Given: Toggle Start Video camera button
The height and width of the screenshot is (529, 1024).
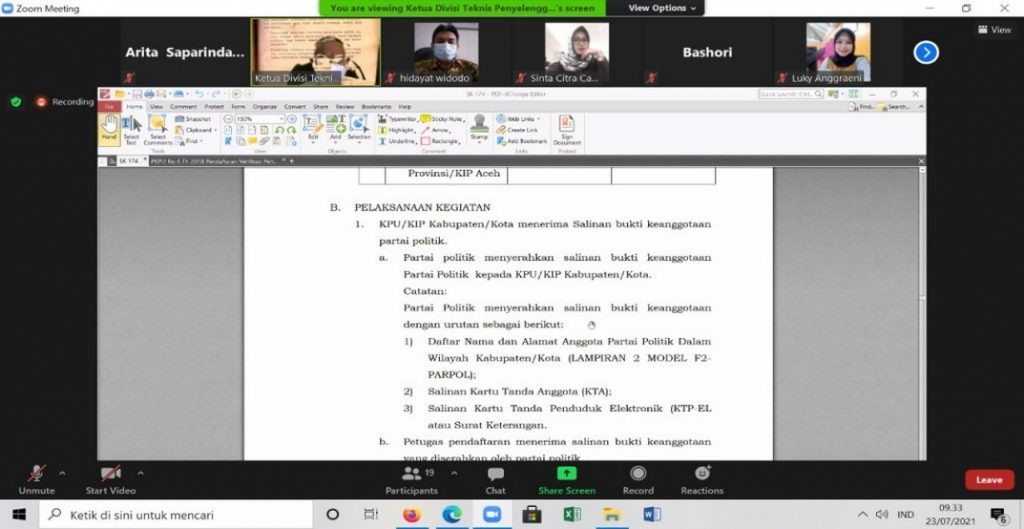Looking at the screenshot, I should [x=110, y=479].
